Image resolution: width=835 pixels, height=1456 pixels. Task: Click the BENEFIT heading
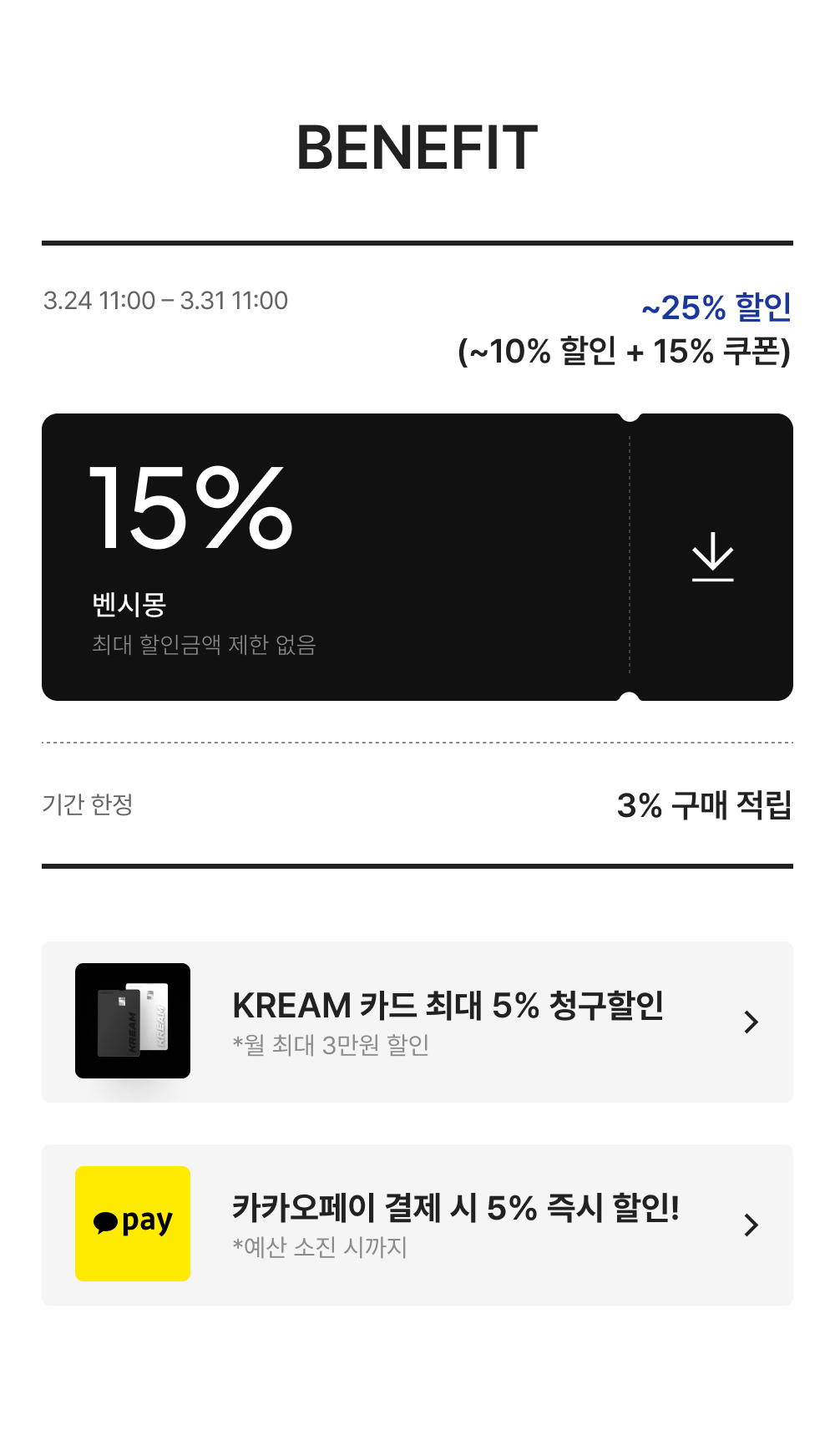tap(417, 148)
